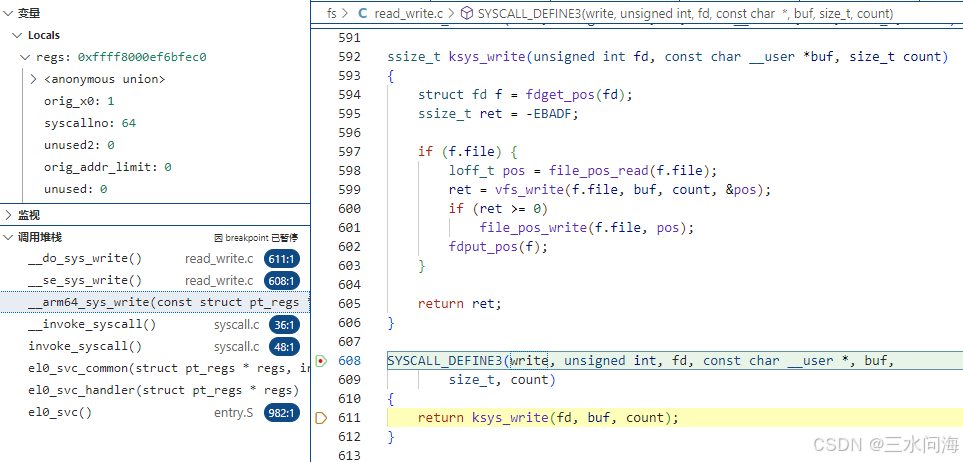963x462 pixels.
Task: Click the 608:1 line badge
Action: click(282, 281)
